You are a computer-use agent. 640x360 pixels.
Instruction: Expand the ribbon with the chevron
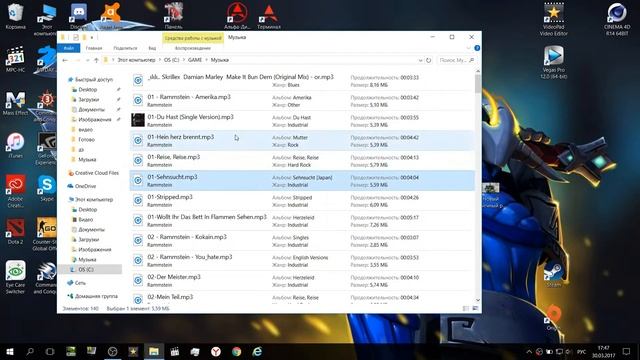468,48
